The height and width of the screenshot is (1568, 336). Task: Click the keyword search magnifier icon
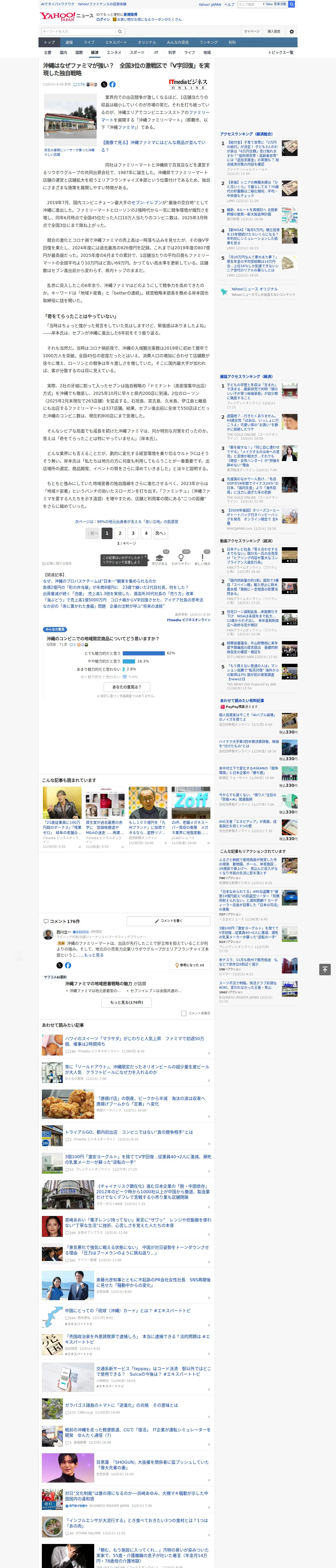[x=120, y=32]
